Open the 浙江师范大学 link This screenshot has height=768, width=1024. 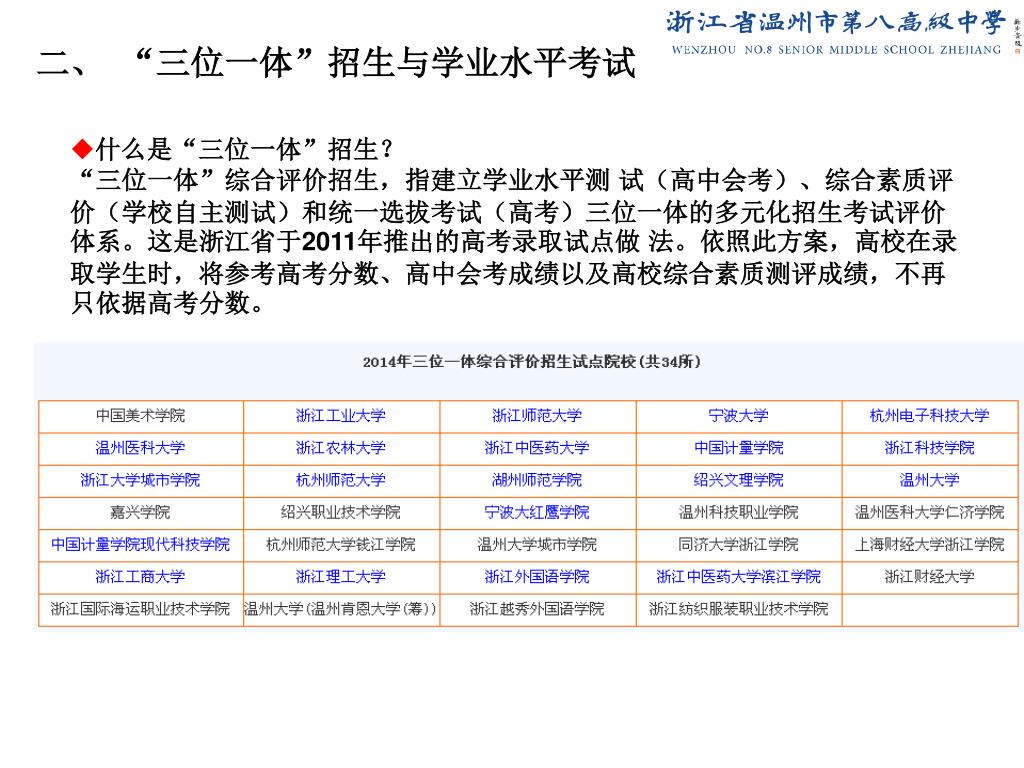click(x=537, y=416)
